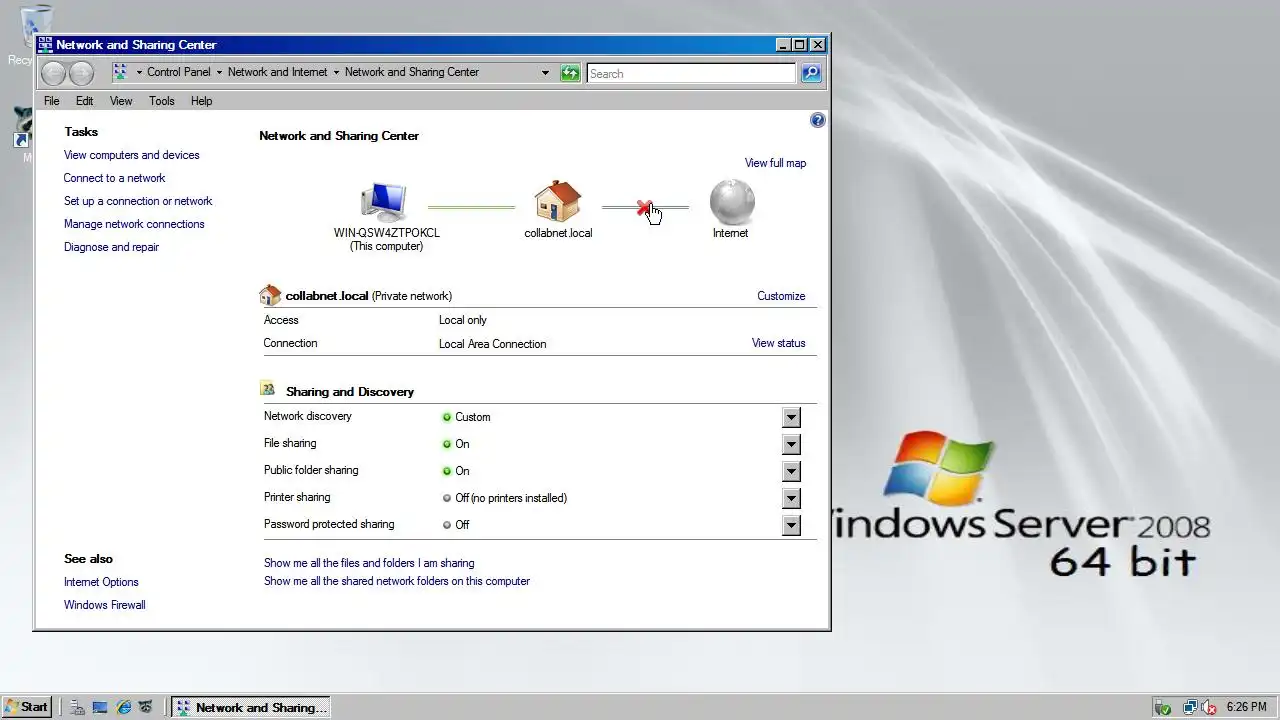Click the Search input field
The width and height of the screenshot is (1280, 720).
pos(691,73)
